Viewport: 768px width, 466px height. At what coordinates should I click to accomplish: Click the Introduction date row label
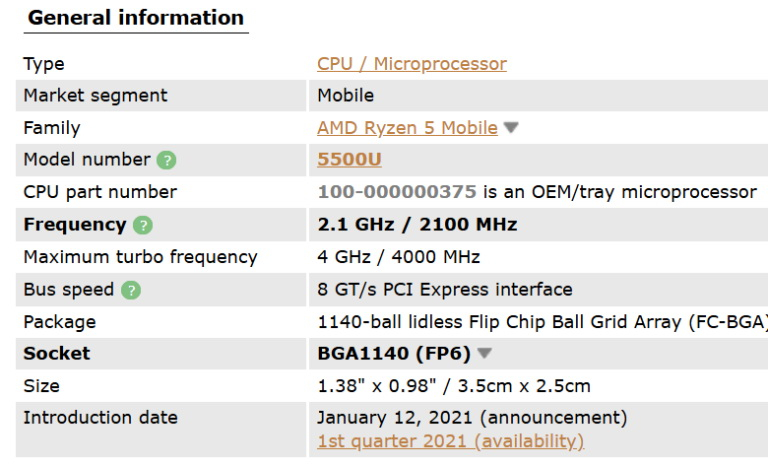[x=100, y=418]
